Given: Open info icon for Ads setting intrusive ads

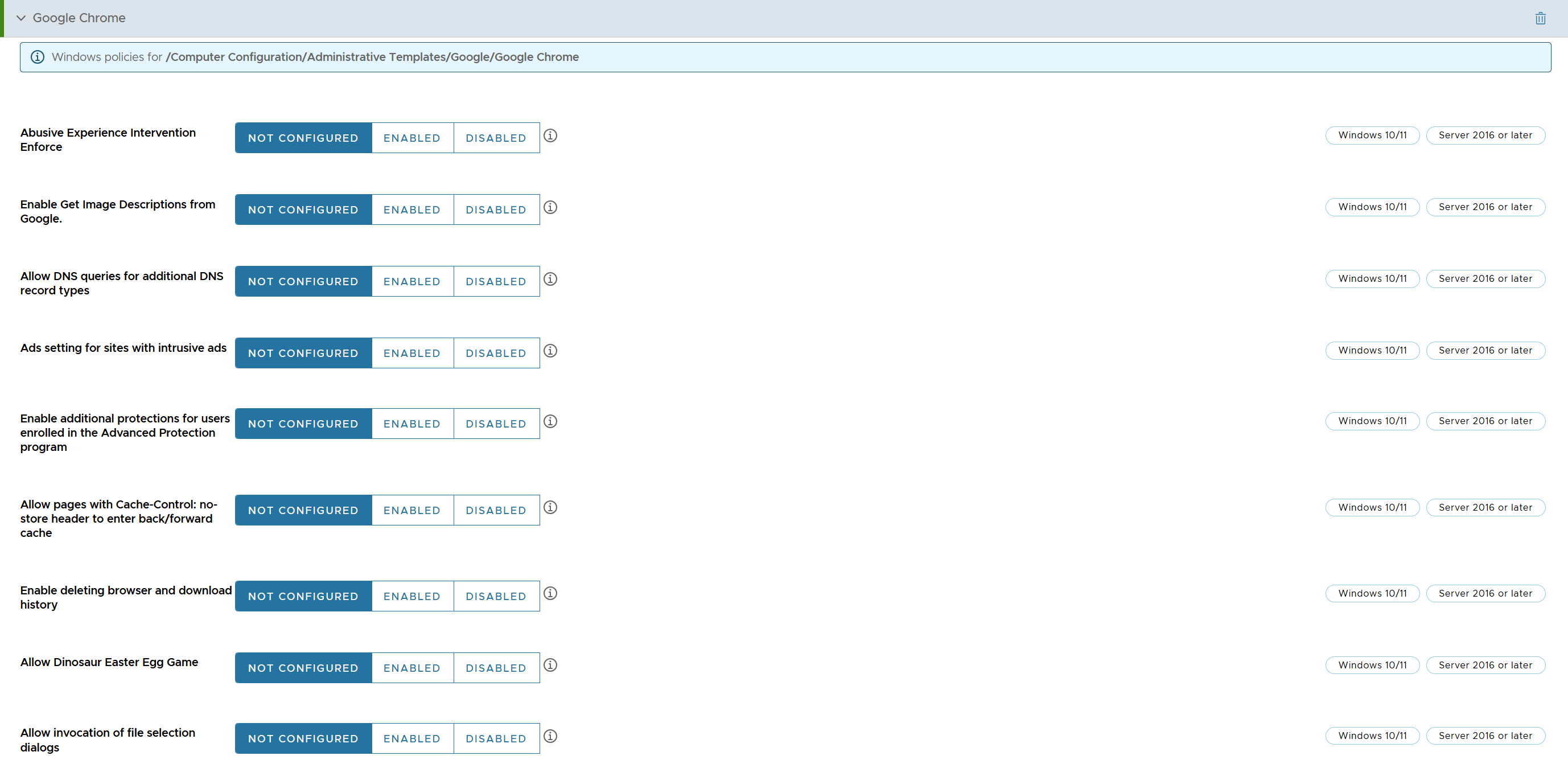Looking at the screenshot, I should [550, 351].
